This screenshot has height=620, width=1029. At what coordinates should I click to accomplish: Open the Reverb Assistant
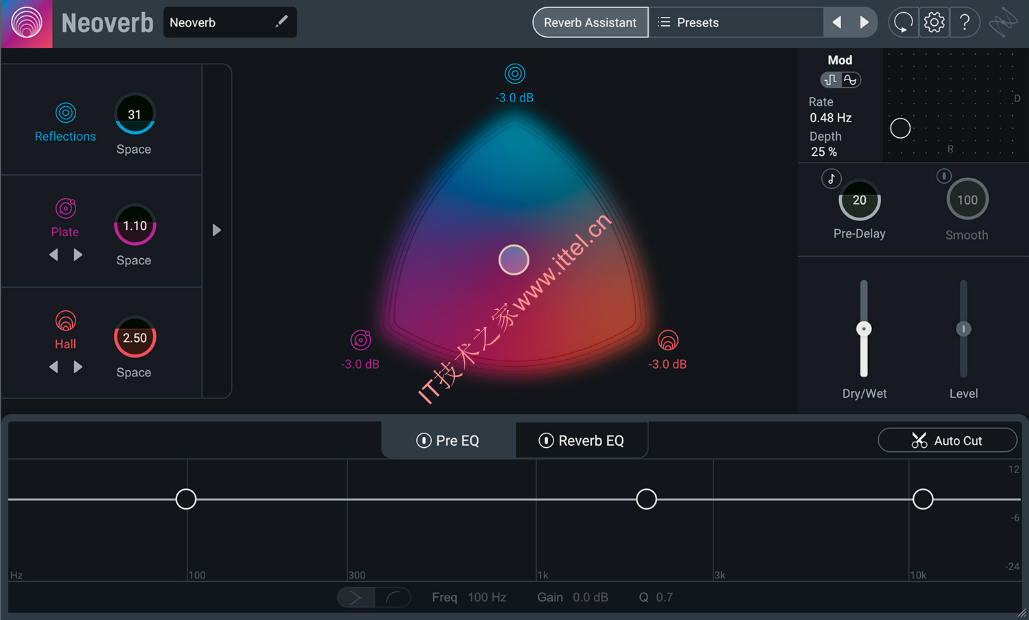pos(590,22)
